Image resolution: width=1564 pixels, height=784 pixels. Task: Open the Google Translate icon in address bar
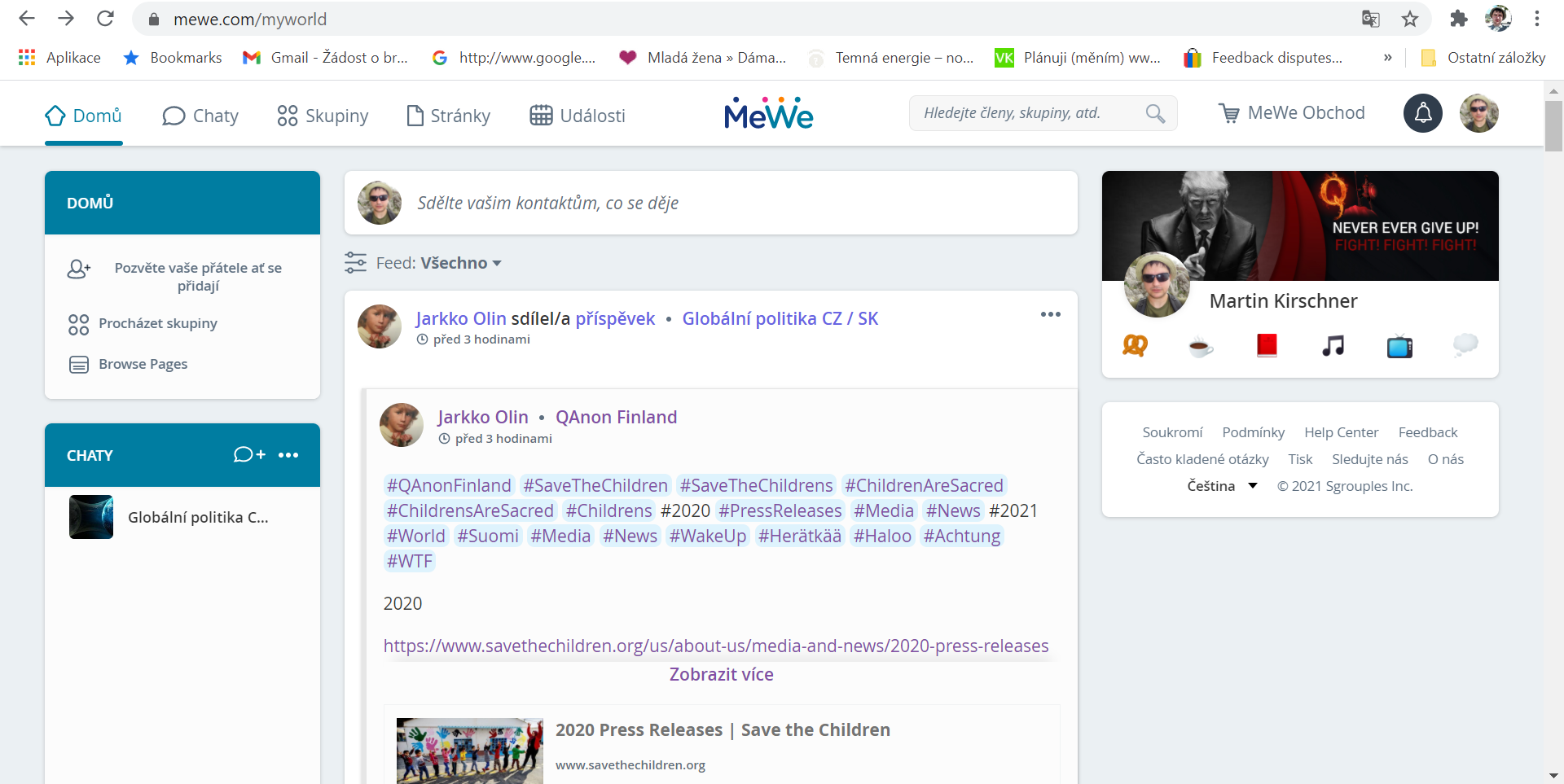click(x=1371, y=19)
